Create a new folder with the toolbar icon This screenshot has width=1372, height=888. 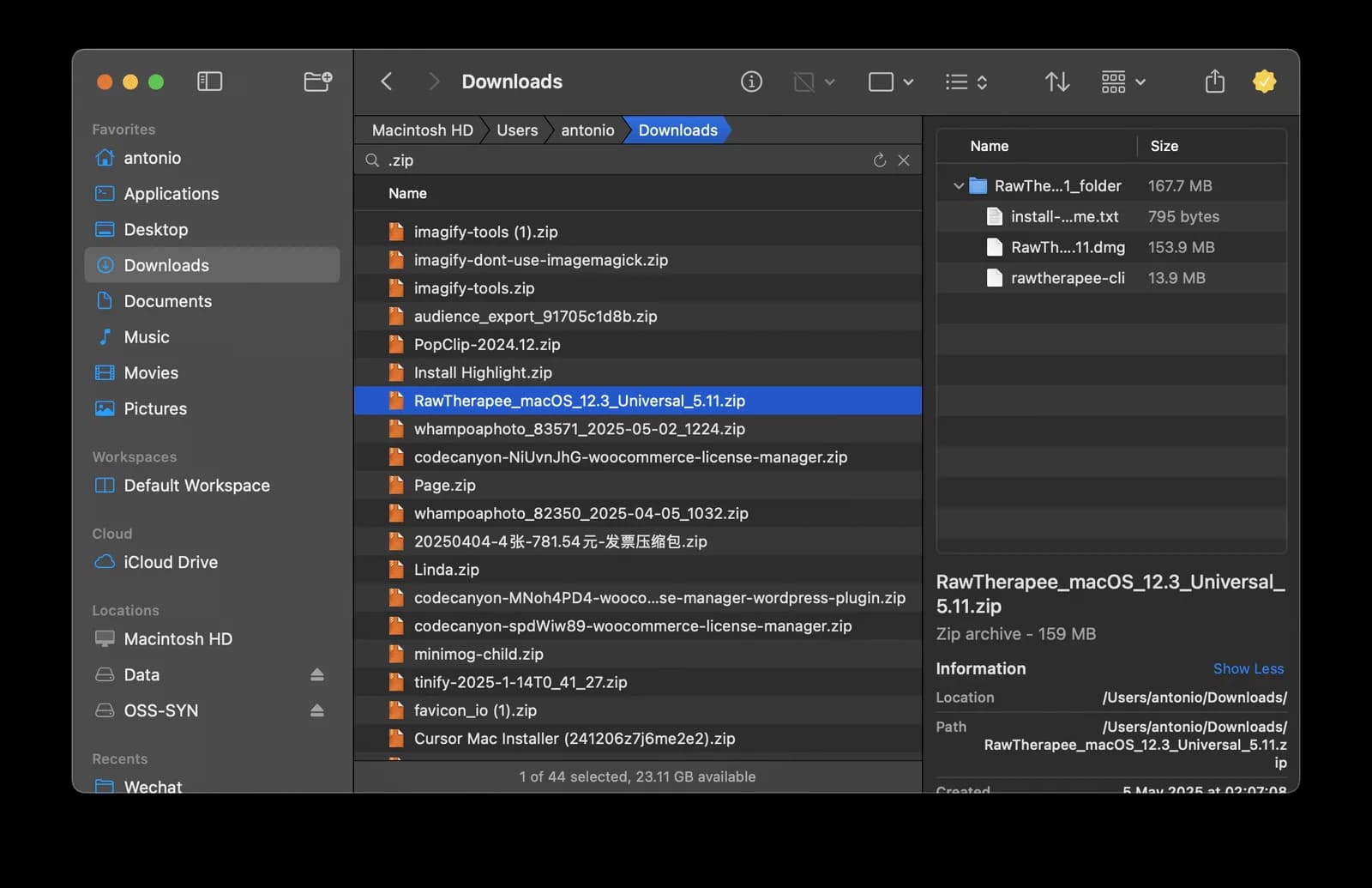coord(318,82)
